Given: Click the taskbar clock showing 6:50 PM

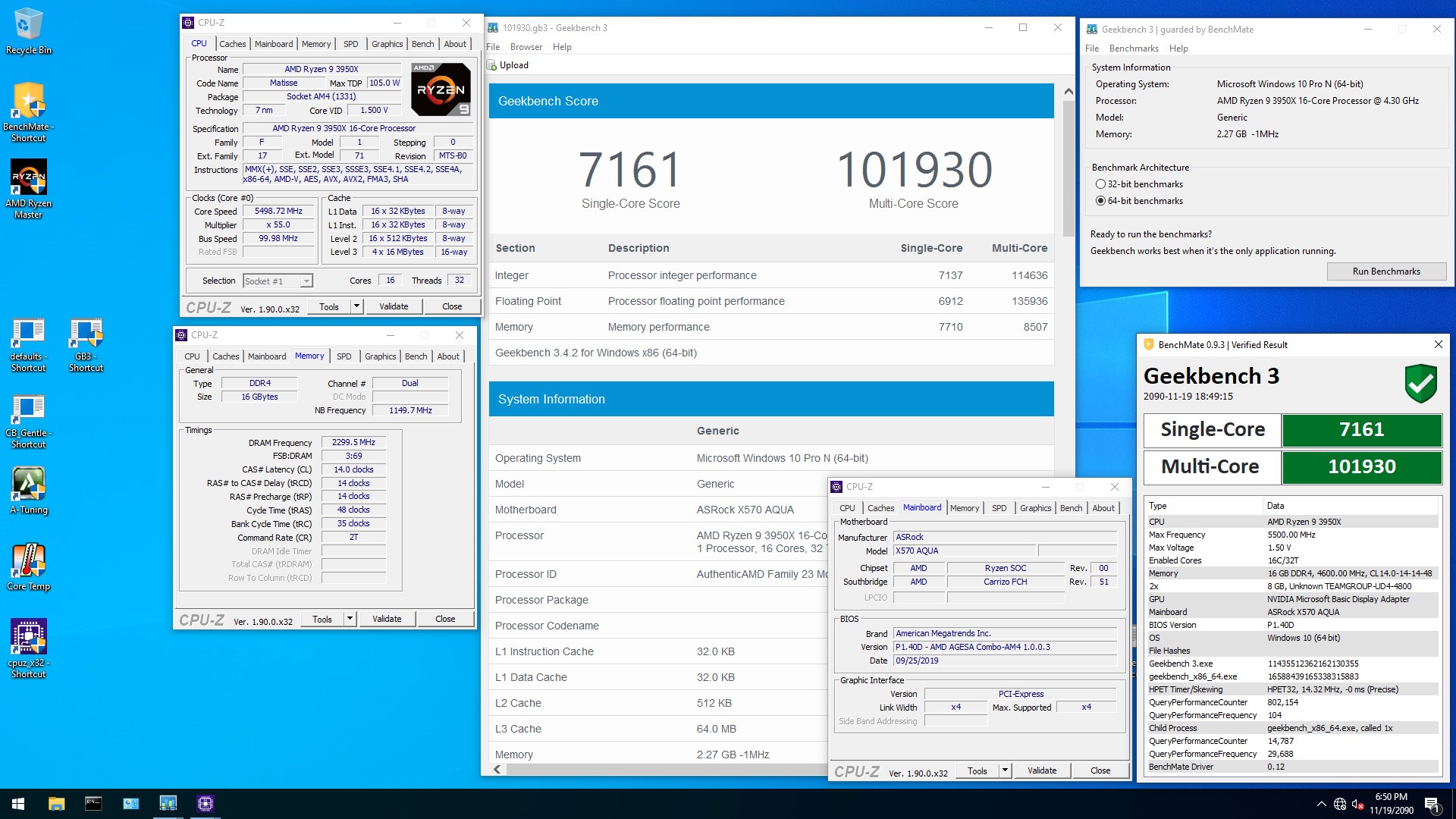Looking at the screenshot, I should (x=1391, y=804).
